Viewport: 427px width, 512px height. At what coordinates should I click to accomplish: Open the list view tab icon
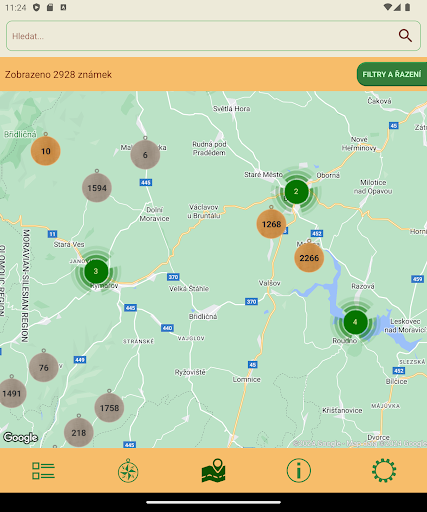[43, 471]
